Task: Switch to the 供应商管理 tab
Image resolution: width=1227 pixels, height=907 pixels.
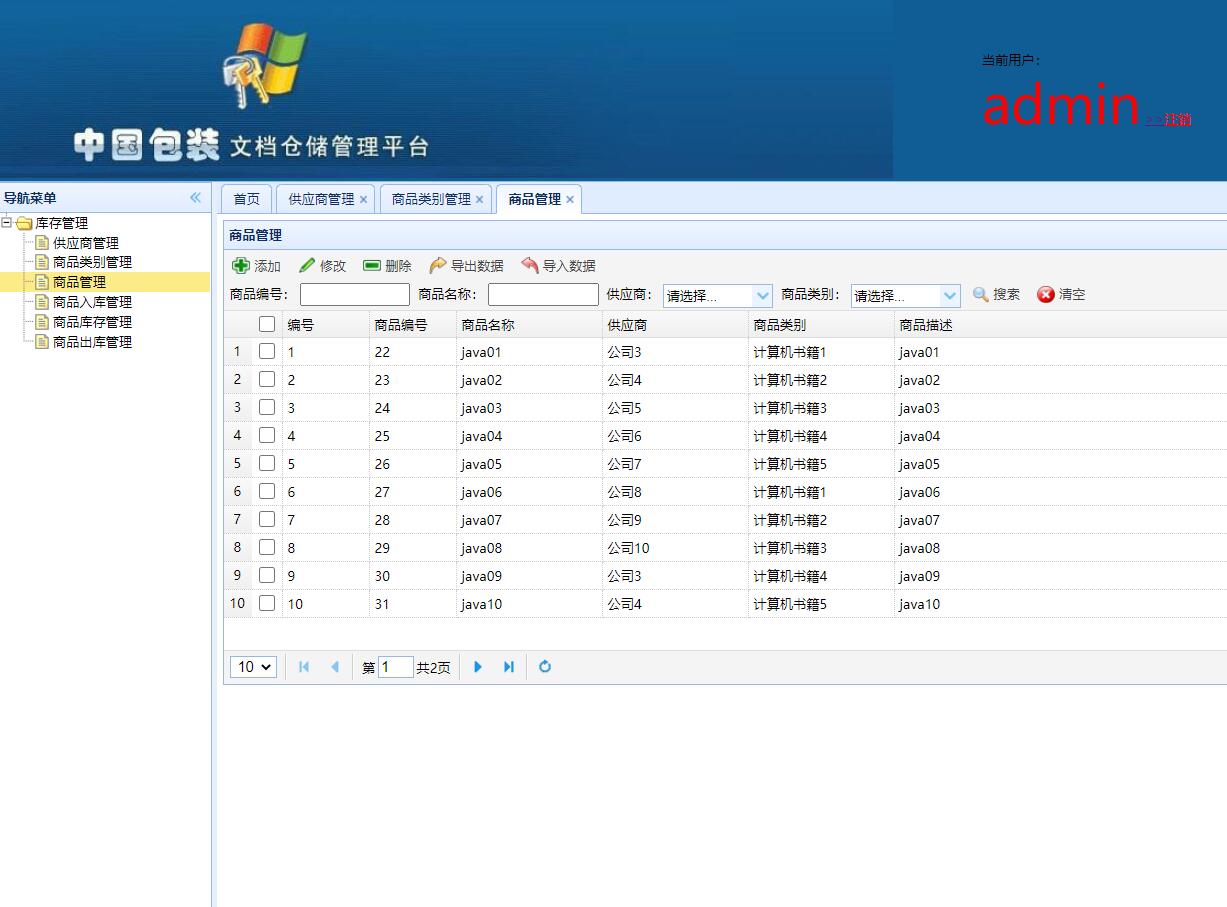Action: pos(319,198)
